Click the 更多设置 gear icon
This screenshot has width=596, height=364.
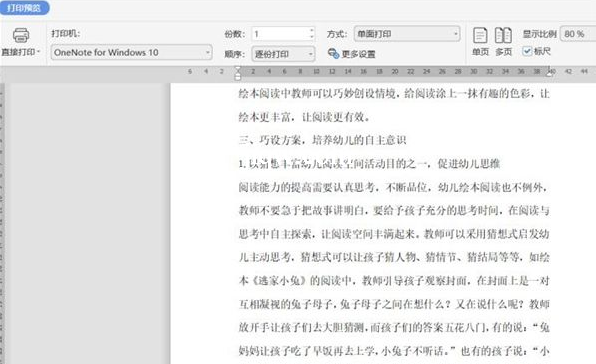click(333, 54)
